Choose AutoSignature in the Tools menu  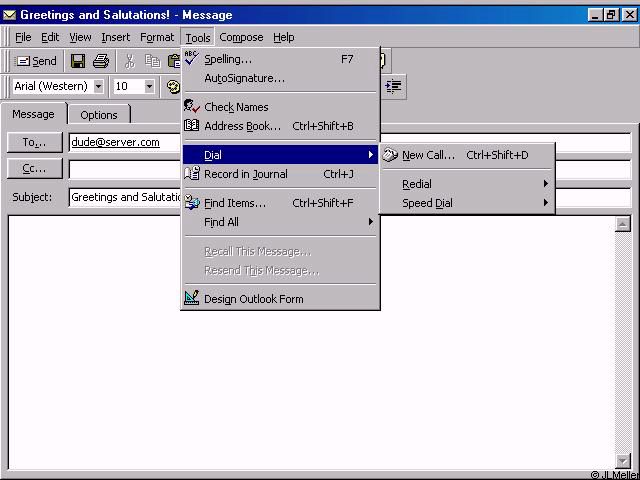click(x=280, y=78)
